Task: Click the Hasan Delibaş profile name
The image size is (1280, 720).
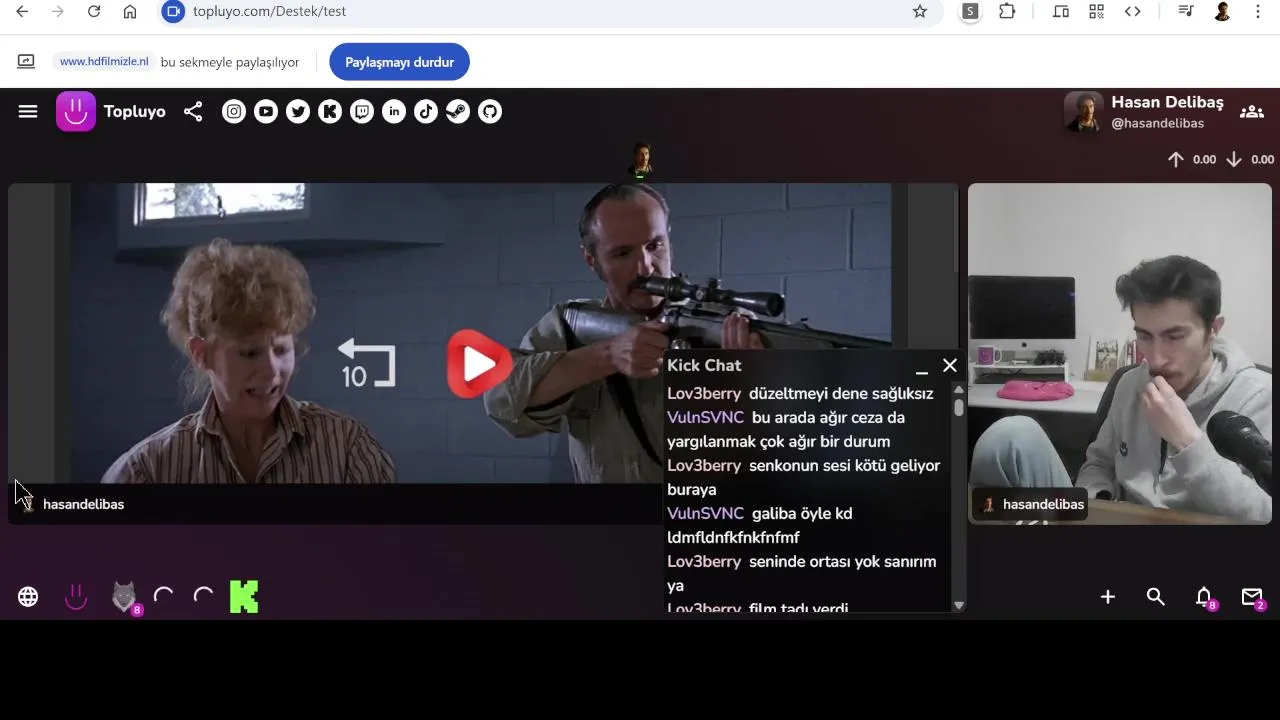Action: [x=1167, y=102]
